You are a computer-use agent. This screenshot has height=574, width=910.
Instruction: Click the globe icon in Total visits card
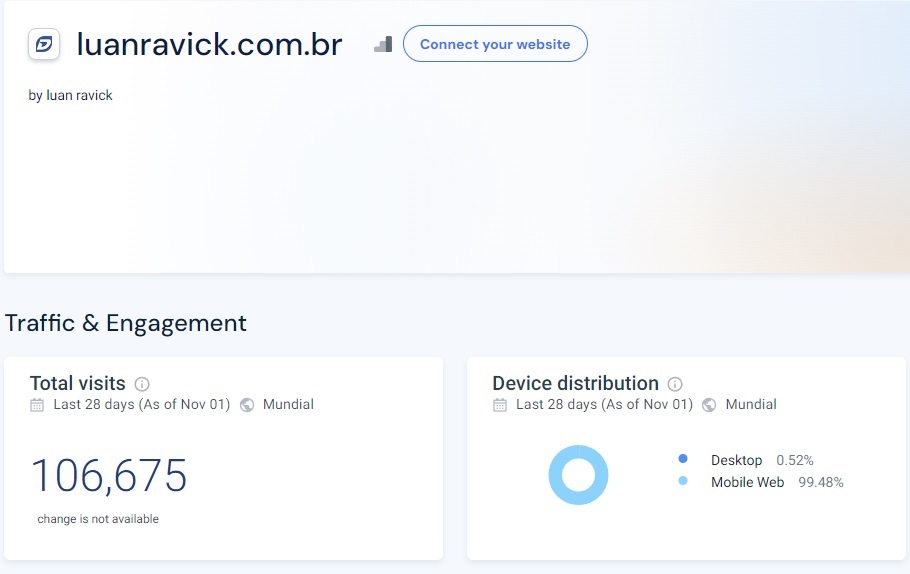point(247,405)
